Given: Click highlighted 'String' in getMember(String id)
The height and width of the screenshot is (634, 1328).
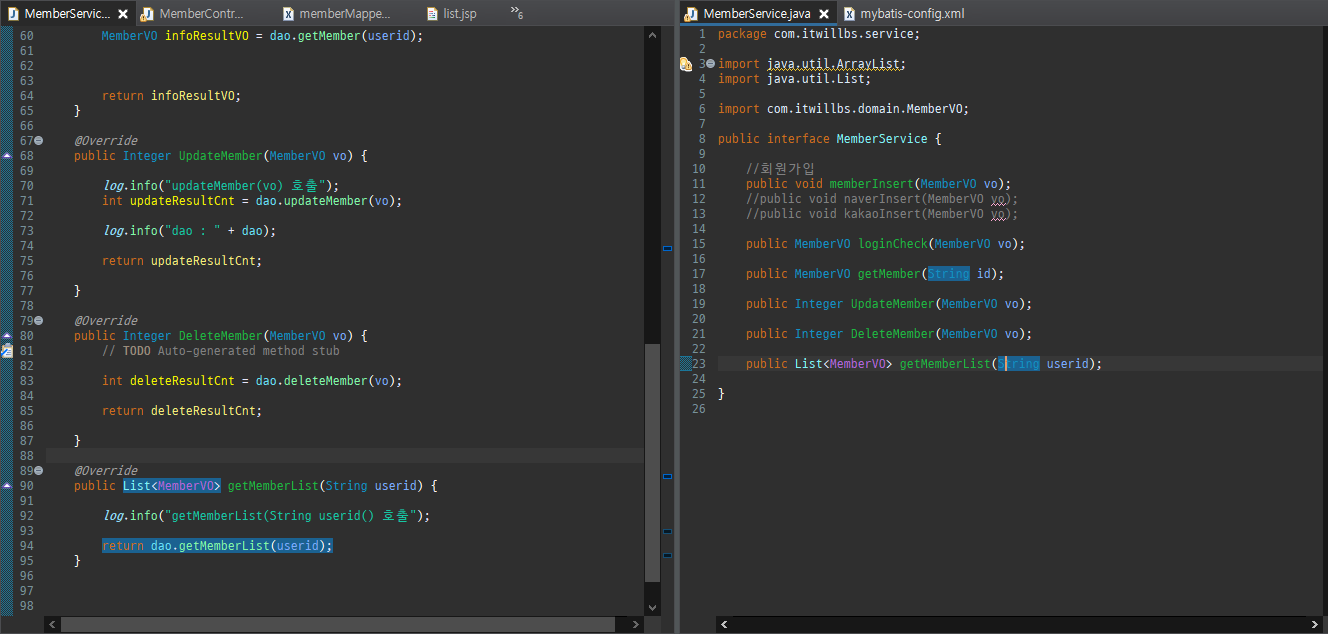Looking at the screenshot, I should pyautogui.click(x=948, y=274).
